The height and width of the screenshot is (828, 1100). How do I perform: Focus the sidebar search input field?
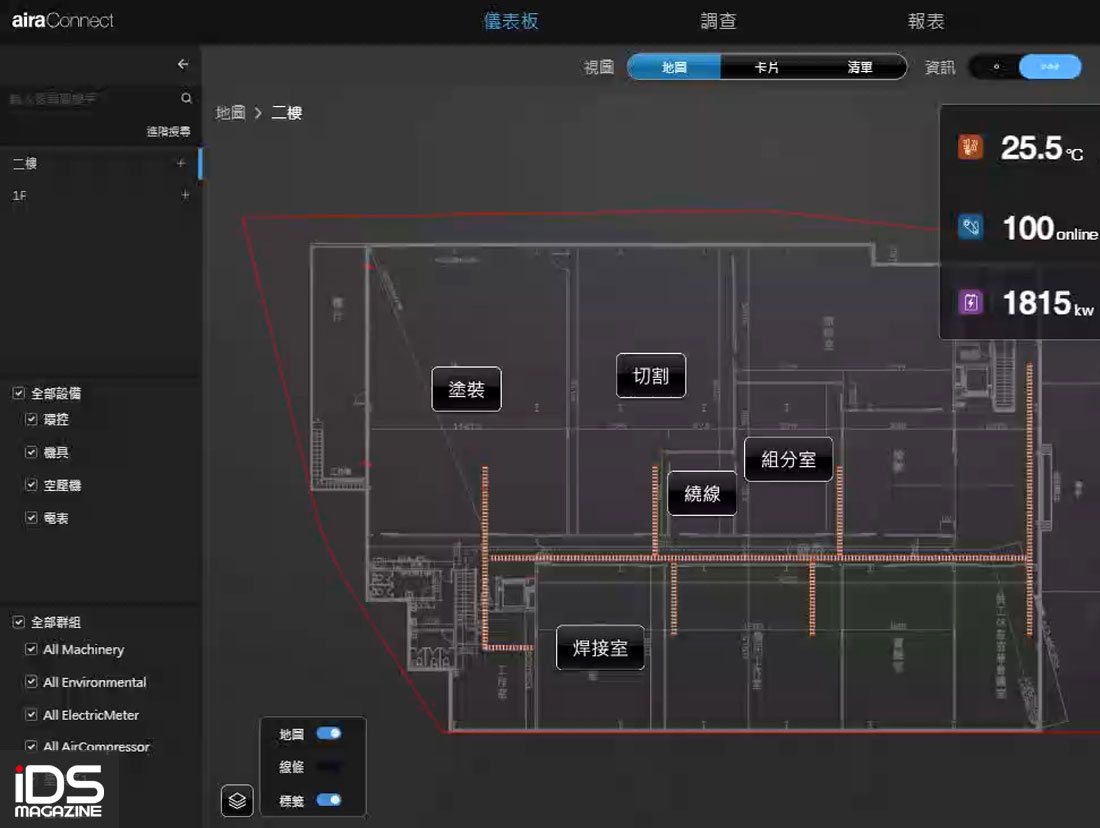coord(91,98)
